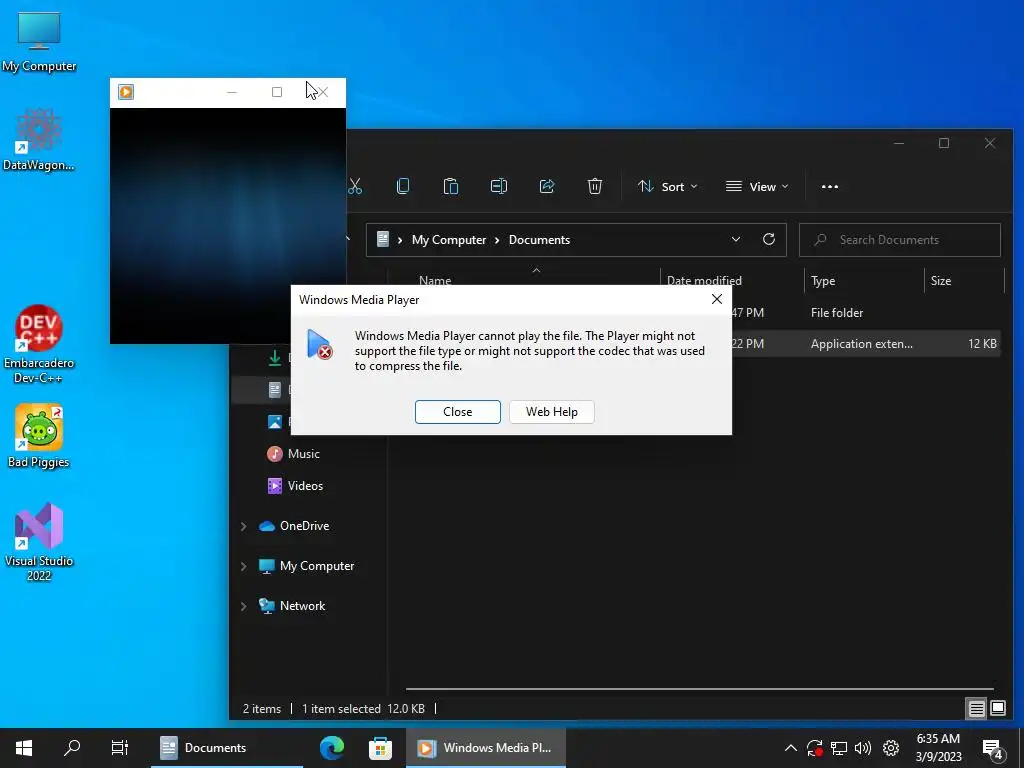
Task: Click Close in the Windows Media Player dialog
Action: [458, 412]
